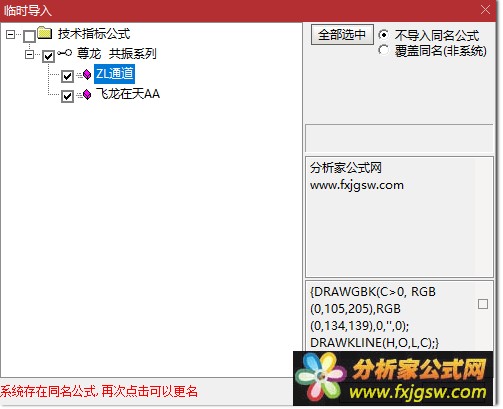Select the 飞龙在天AA tree item
Image resolution: width=503 pixels, height=409 pixels.
point(128,94)
